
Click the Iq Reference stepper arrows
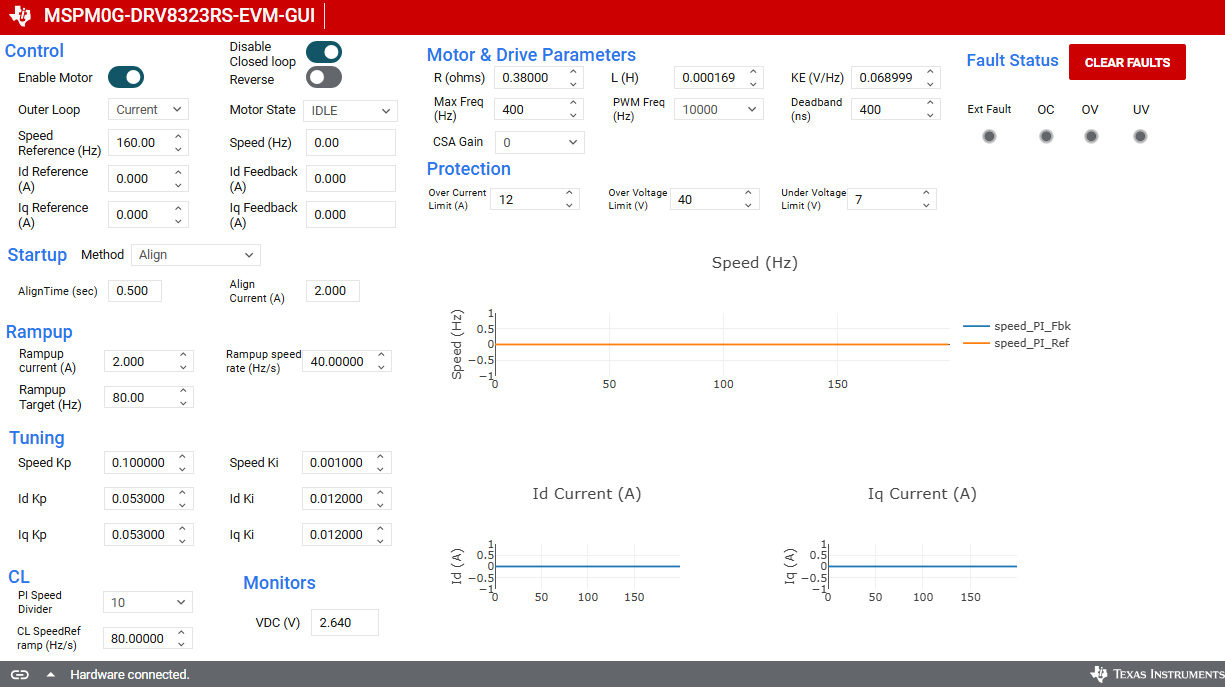pyautogui.click(x=178, y=214)
